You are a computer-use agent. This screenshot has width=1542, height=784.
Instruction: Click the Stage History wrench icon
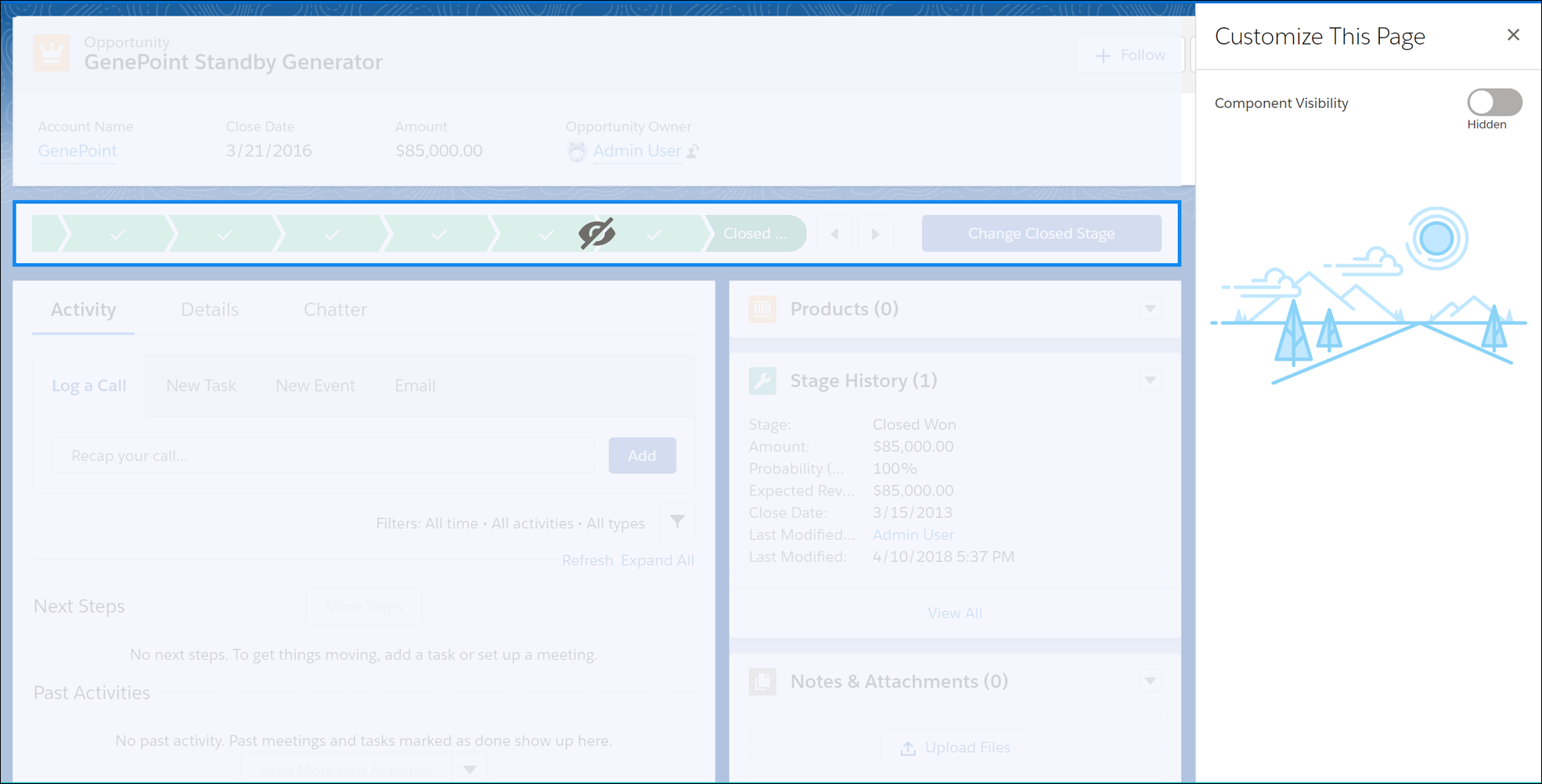click(x=762, y=381)
